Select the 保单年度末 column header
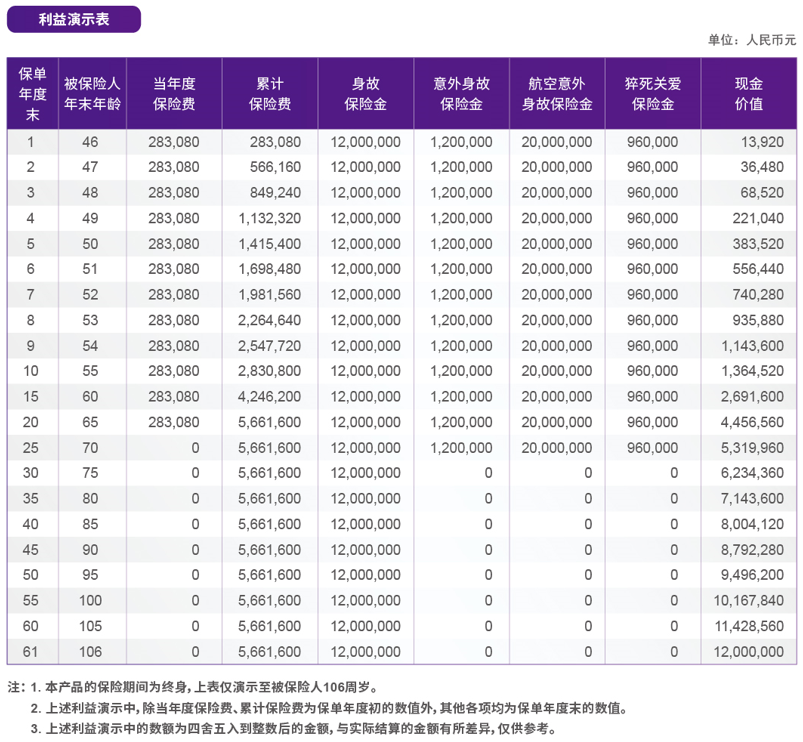 pos(32,94)
